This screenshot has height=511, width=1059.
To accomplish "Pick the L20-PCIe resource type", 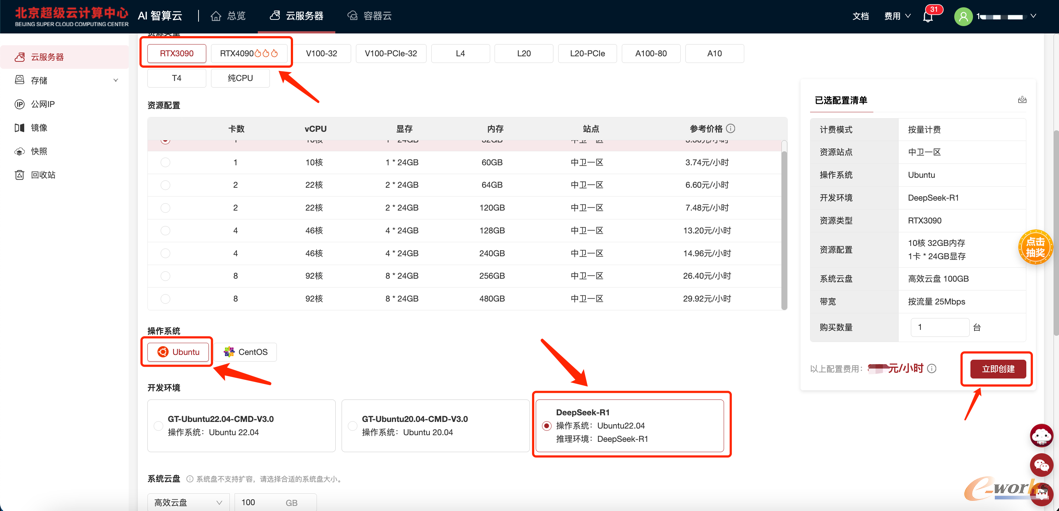I will pyautogui.click(x=588, y=53).
